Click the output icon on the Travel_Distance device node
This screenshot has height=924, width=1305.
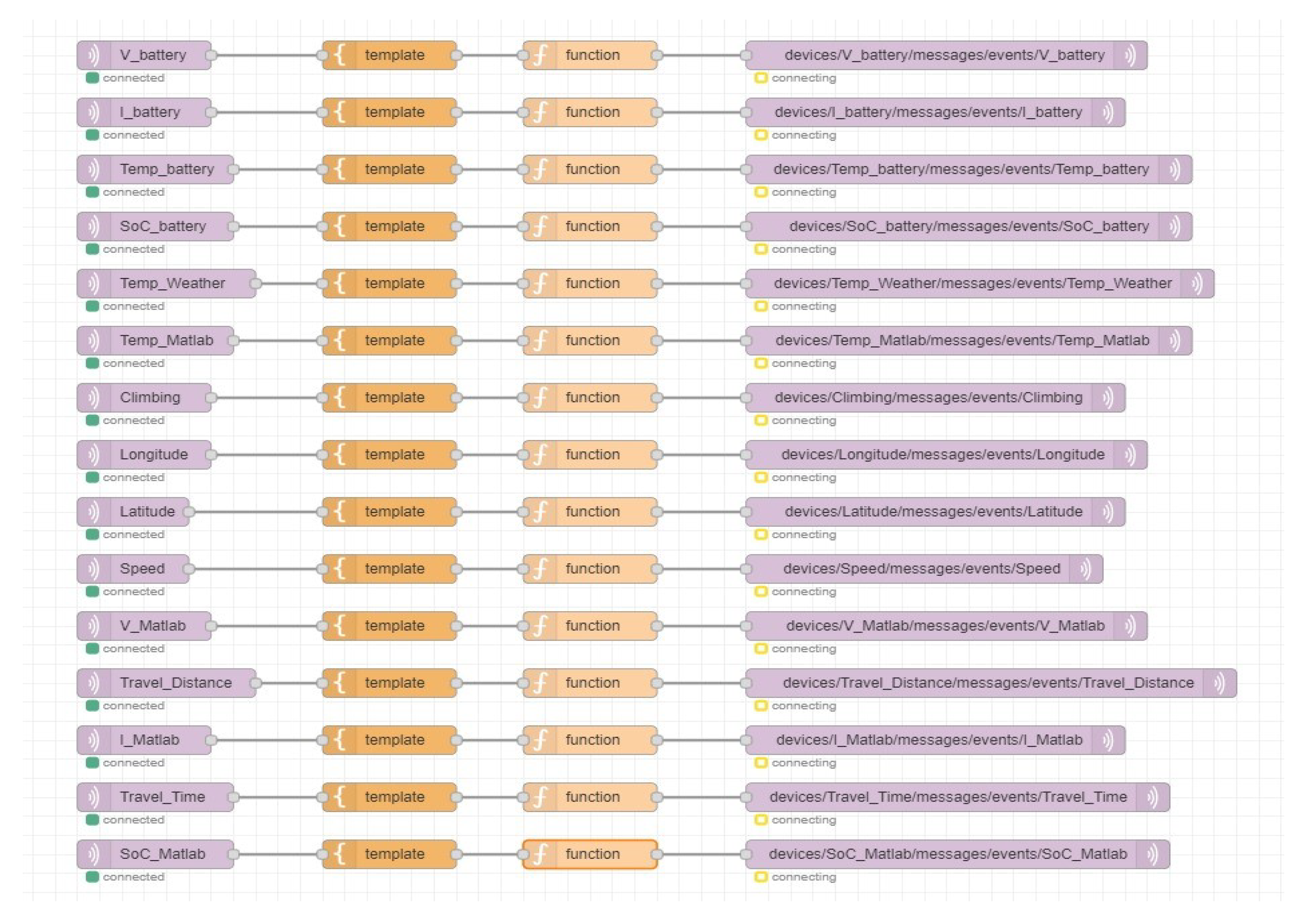tap(1219, 683)
